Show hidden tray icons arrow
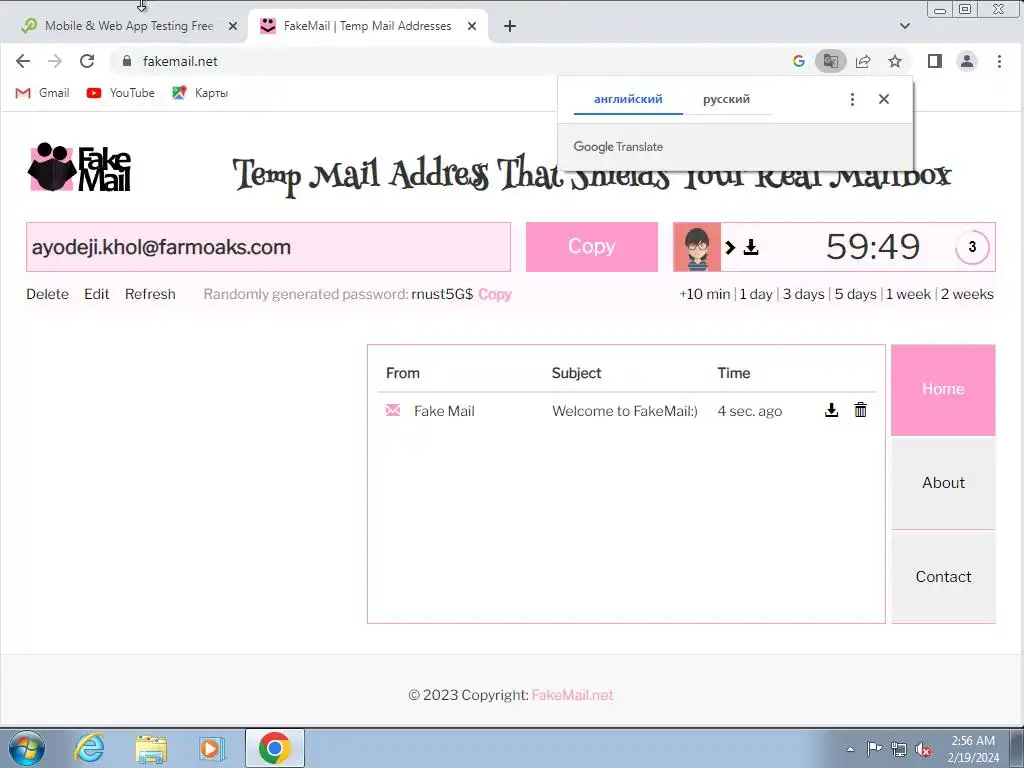 click(x=850, y=749)
